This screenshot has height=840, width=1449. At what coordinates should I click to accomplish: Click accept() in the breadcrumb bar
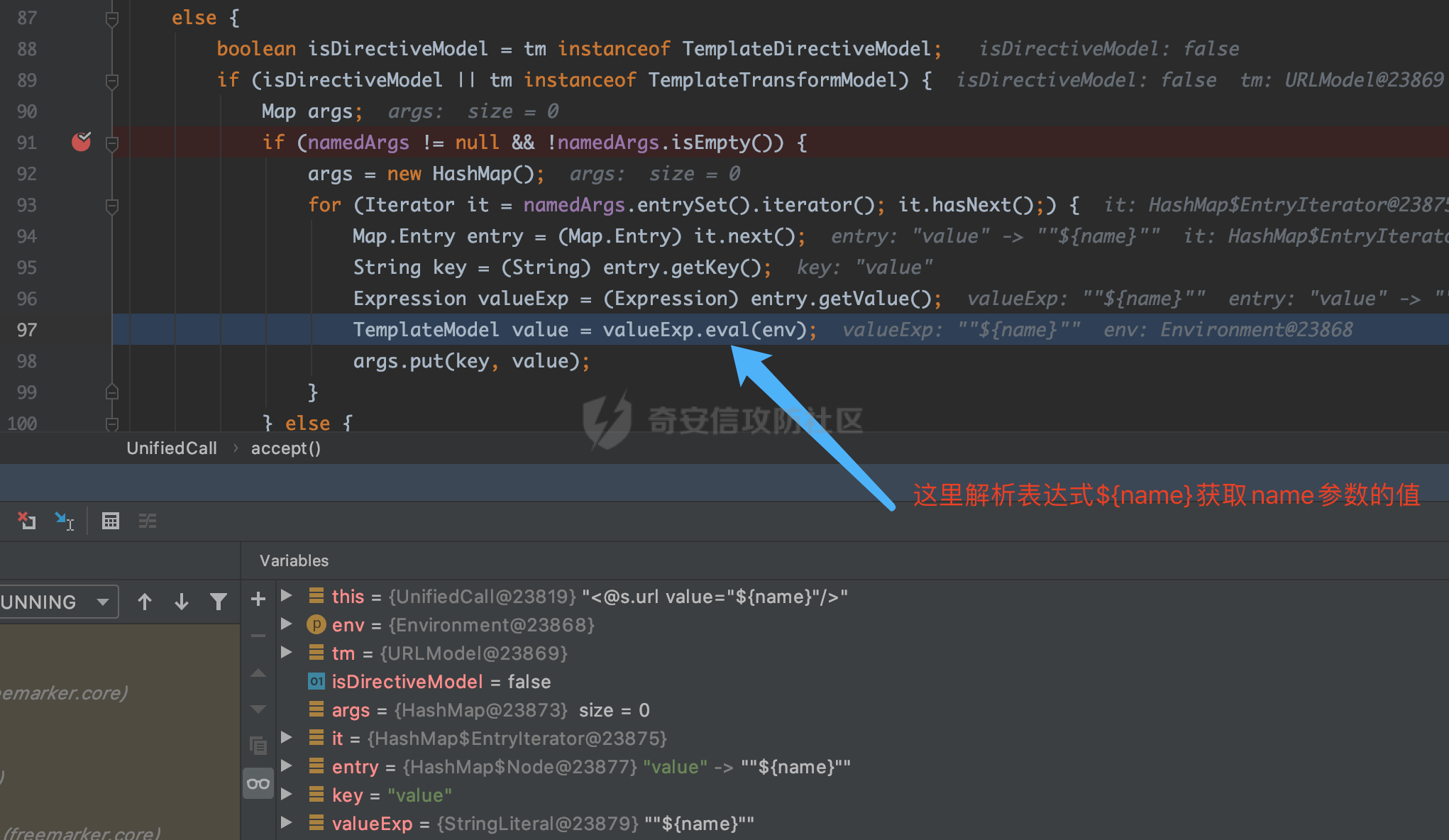tap(286, 448)
